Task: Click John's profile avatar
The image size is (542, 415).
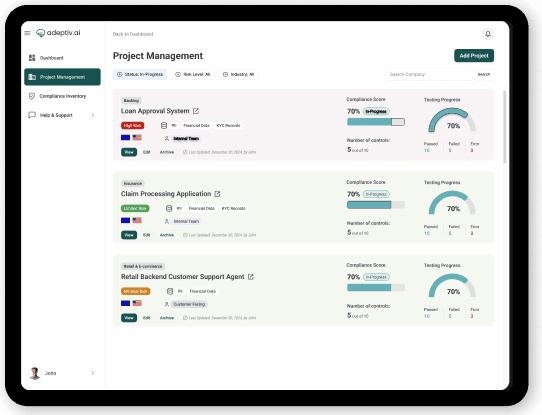Action: tap(35, 373)
